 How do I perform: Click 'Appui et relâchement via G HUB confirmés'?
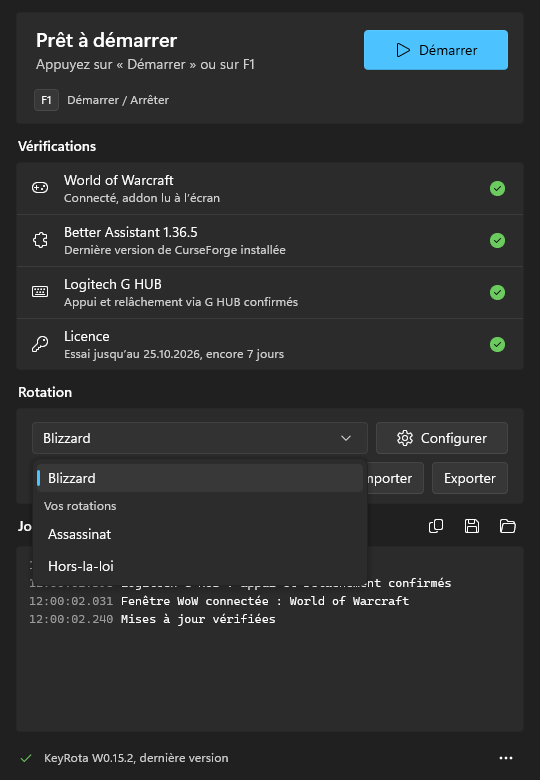point(181,302)
